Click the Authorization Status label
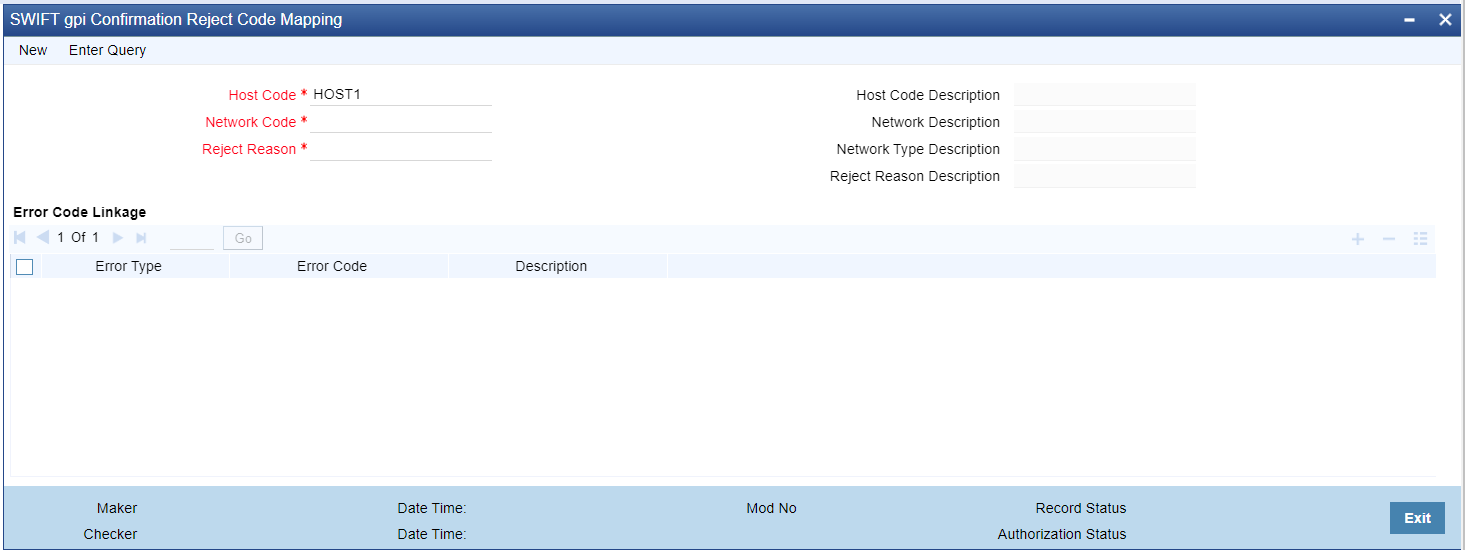Screen dimensions: 1465x550 click(1062, 534)
